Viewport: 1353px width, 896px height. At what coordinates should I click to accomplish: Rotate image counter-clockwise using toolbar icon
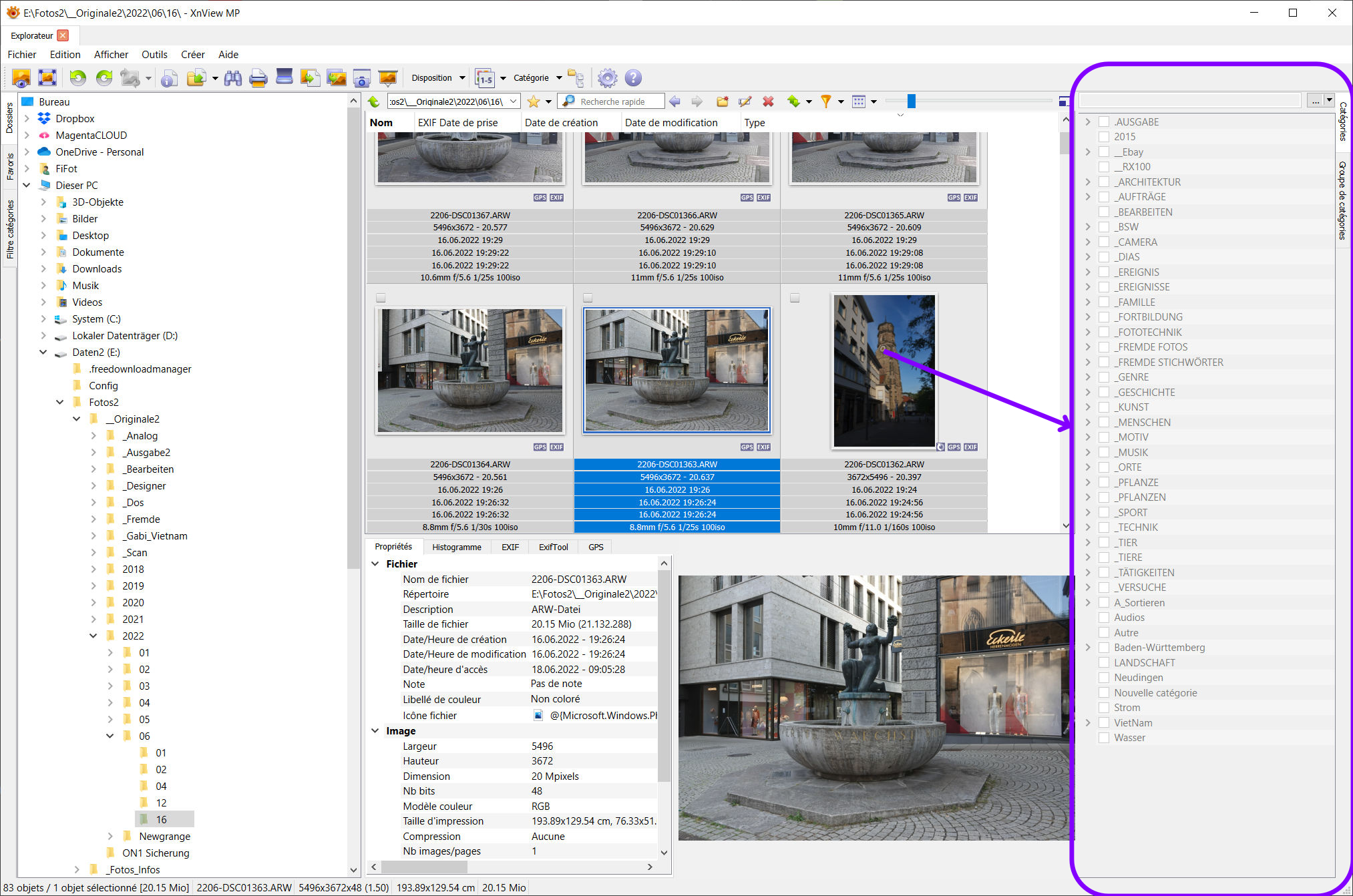[77, 78]
